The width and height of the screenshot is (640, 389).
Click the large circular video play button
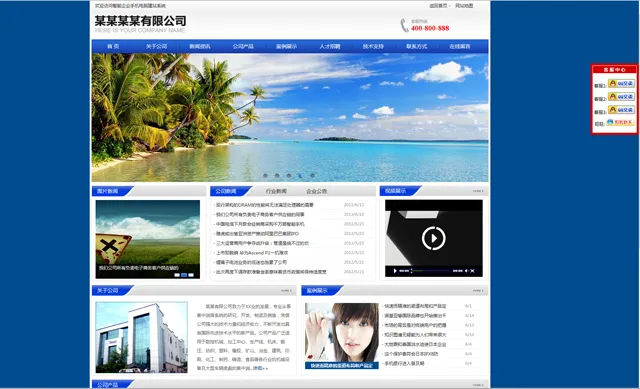[x=433, y=238]
